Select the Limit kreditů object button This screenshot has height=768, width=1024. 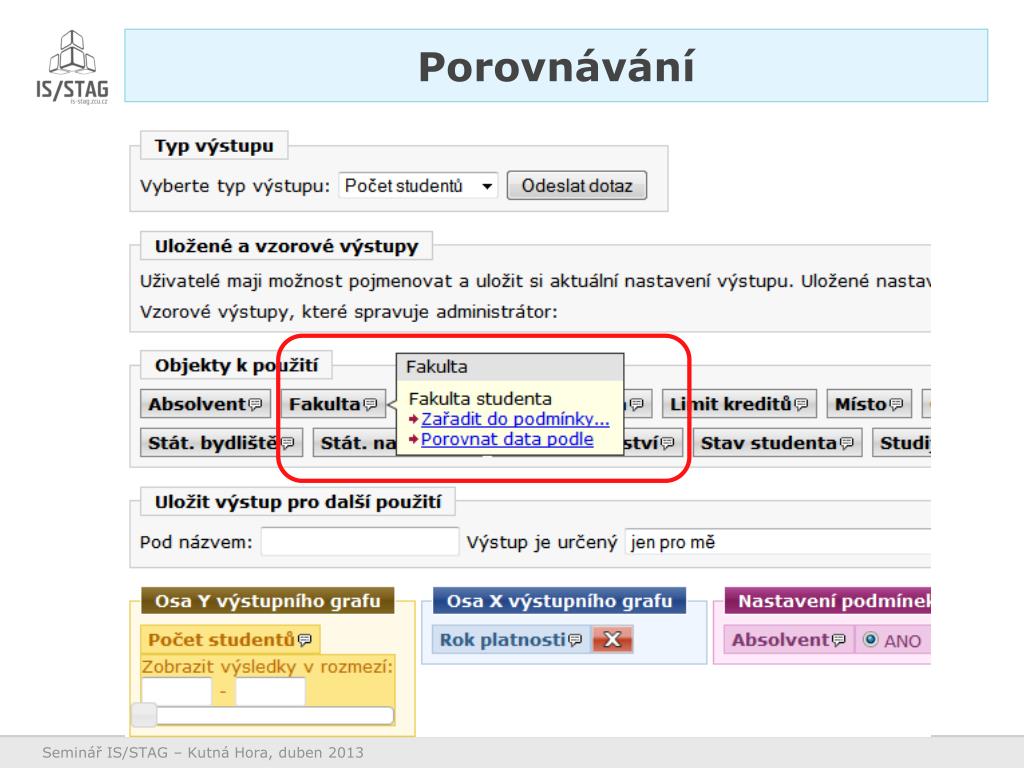pyautogui.click(x=739, y=404)
